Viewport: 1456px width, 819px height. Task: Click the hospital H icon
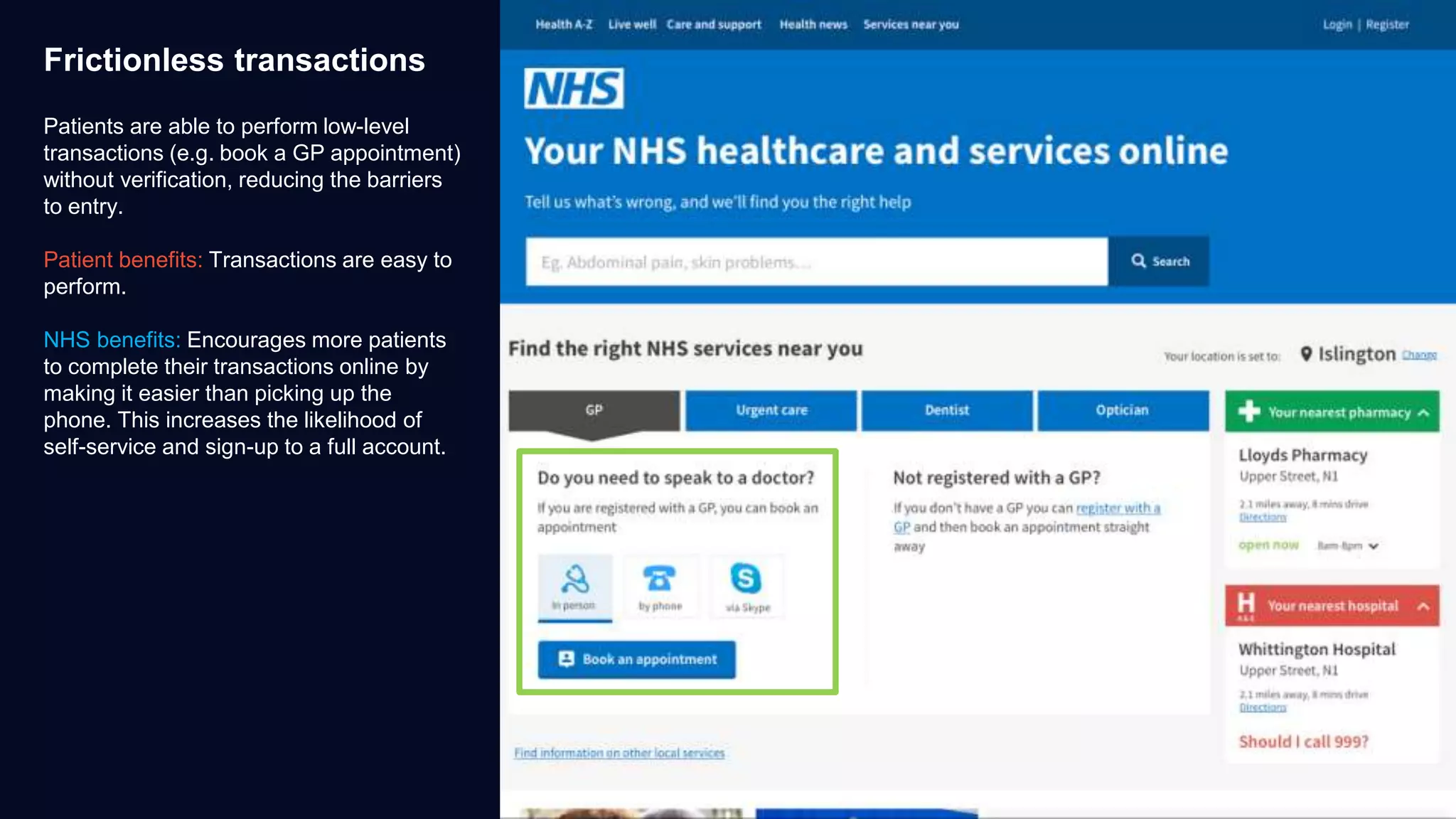click(x=1246, y=605)
